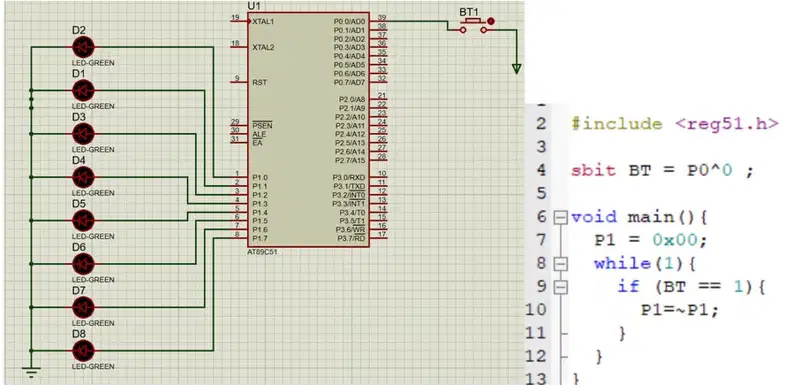Select the AT89C51 microcontroller U1 chip

308,130
